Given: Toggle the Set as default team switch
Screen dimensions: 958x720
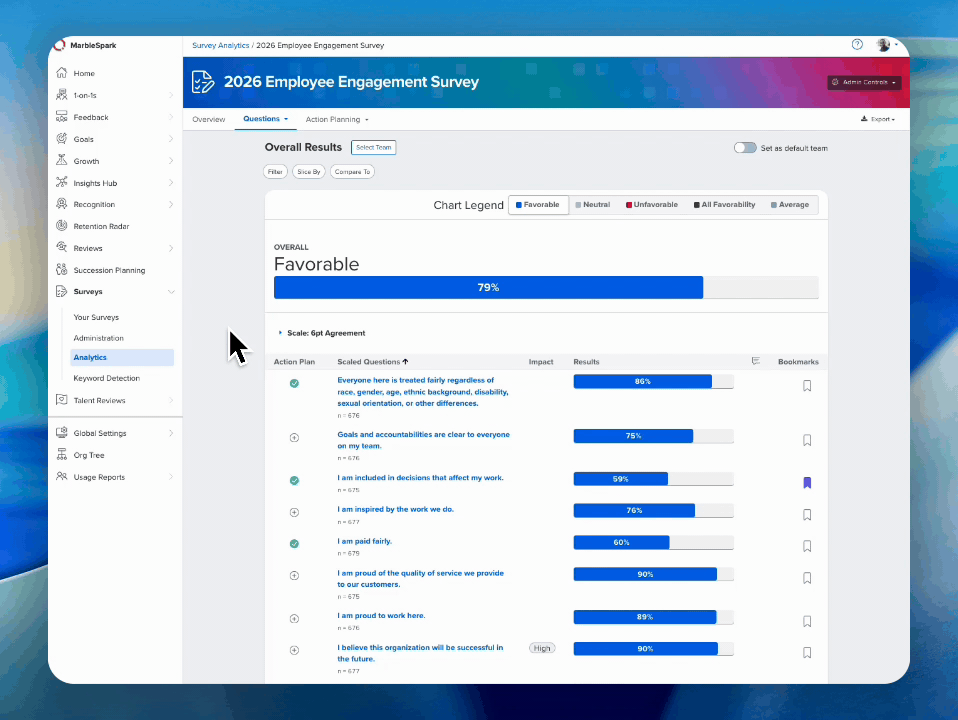Looking at the screenshot, I should (745, 148).
